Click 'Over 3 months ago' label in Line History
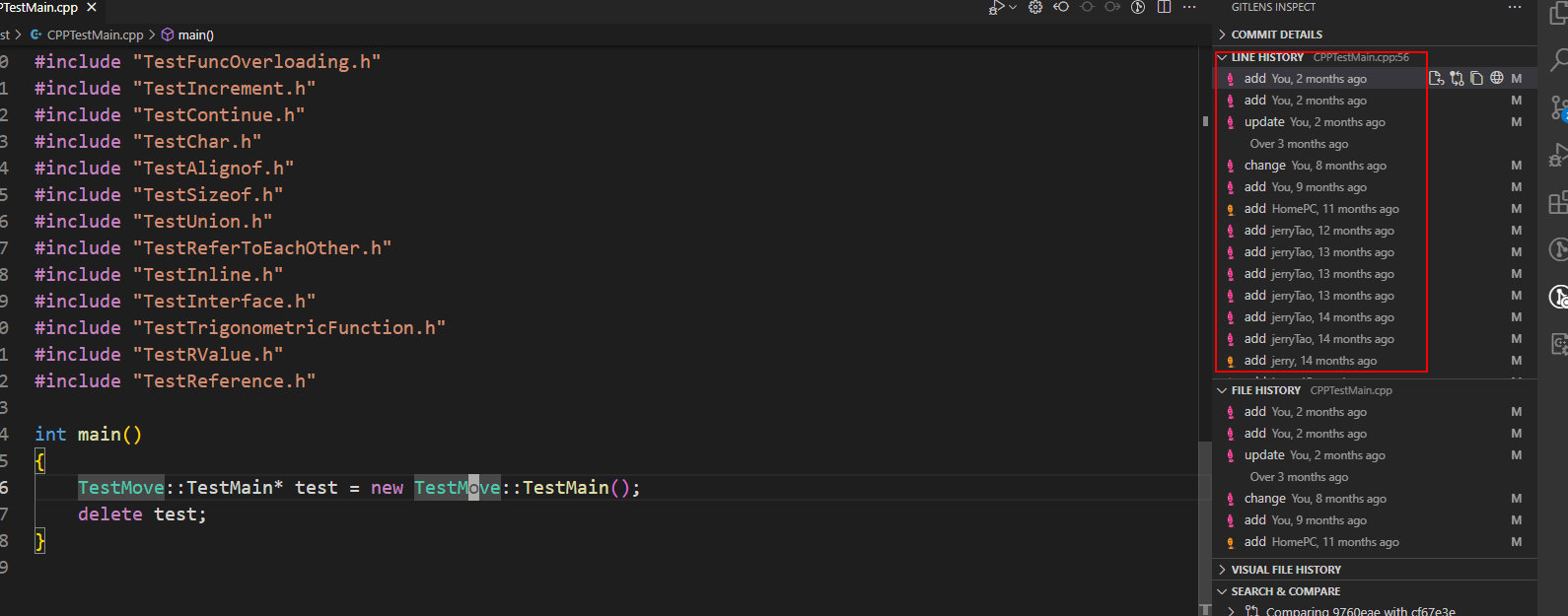1568x616 pixels. click(1299, 144)
